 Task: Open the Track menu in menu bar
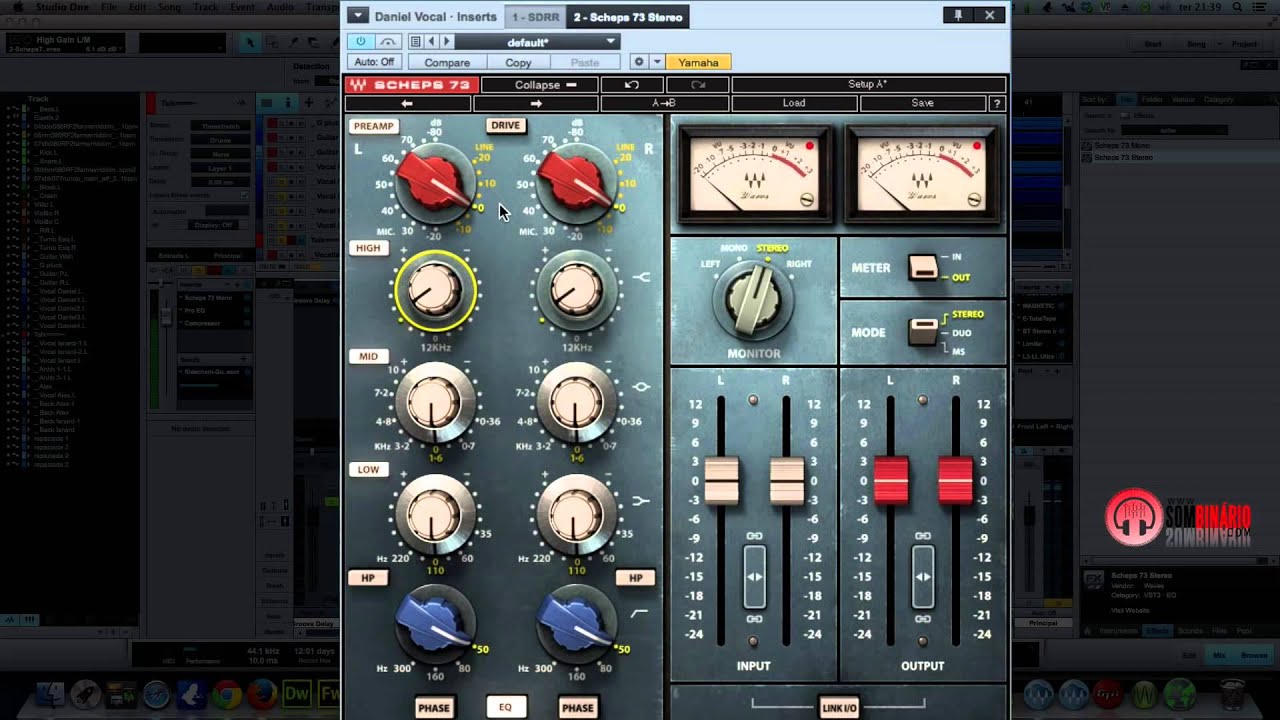[x=205, y=7]
